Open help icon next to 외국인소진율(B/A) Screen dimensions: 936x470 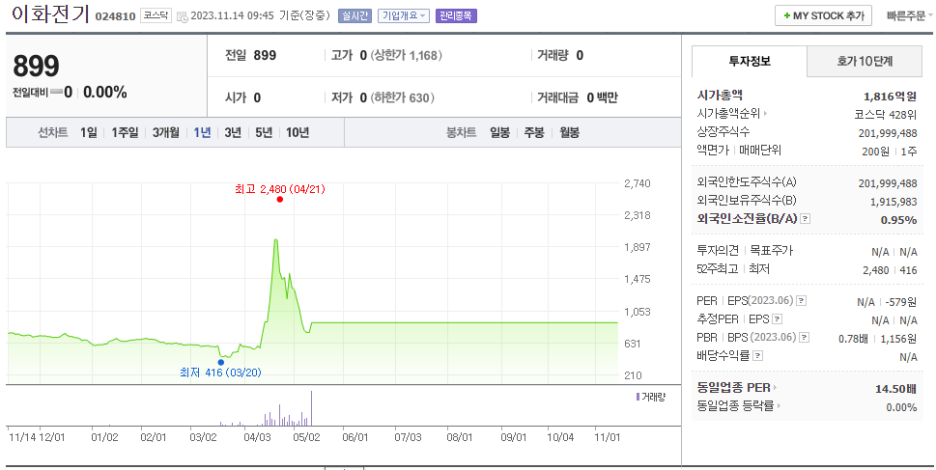[805, 219]
